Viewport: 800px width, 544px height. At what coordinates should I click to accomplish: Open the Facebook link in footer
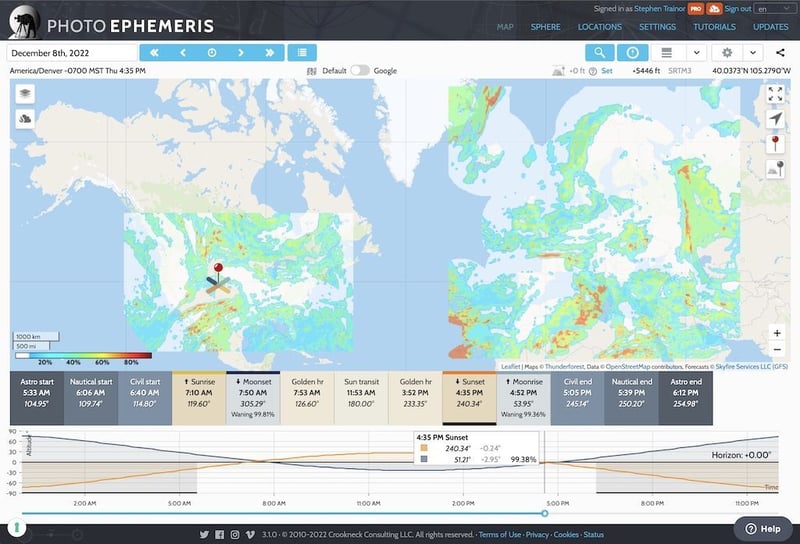pos(219,534)
